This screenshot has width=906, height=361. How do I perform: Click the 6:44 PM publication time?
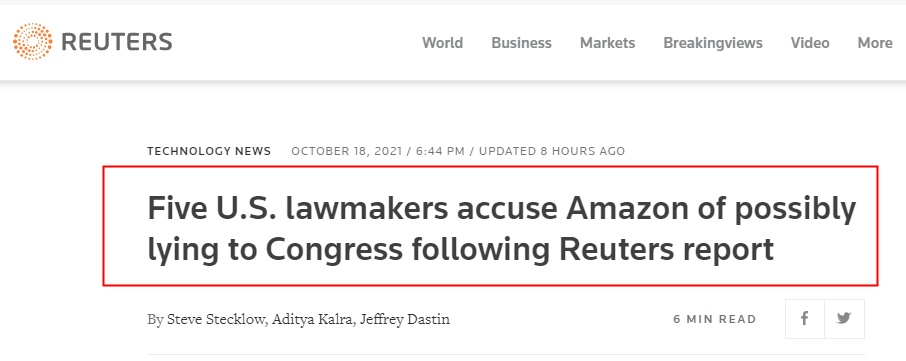click(x=440, y=151)
